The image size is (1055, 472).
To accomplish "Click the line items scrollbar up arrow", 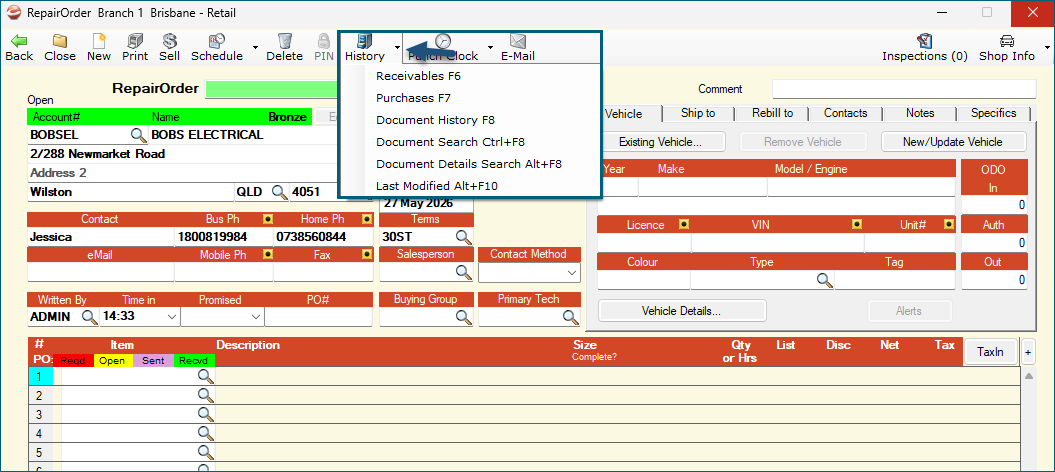I will coord(1029,377).
